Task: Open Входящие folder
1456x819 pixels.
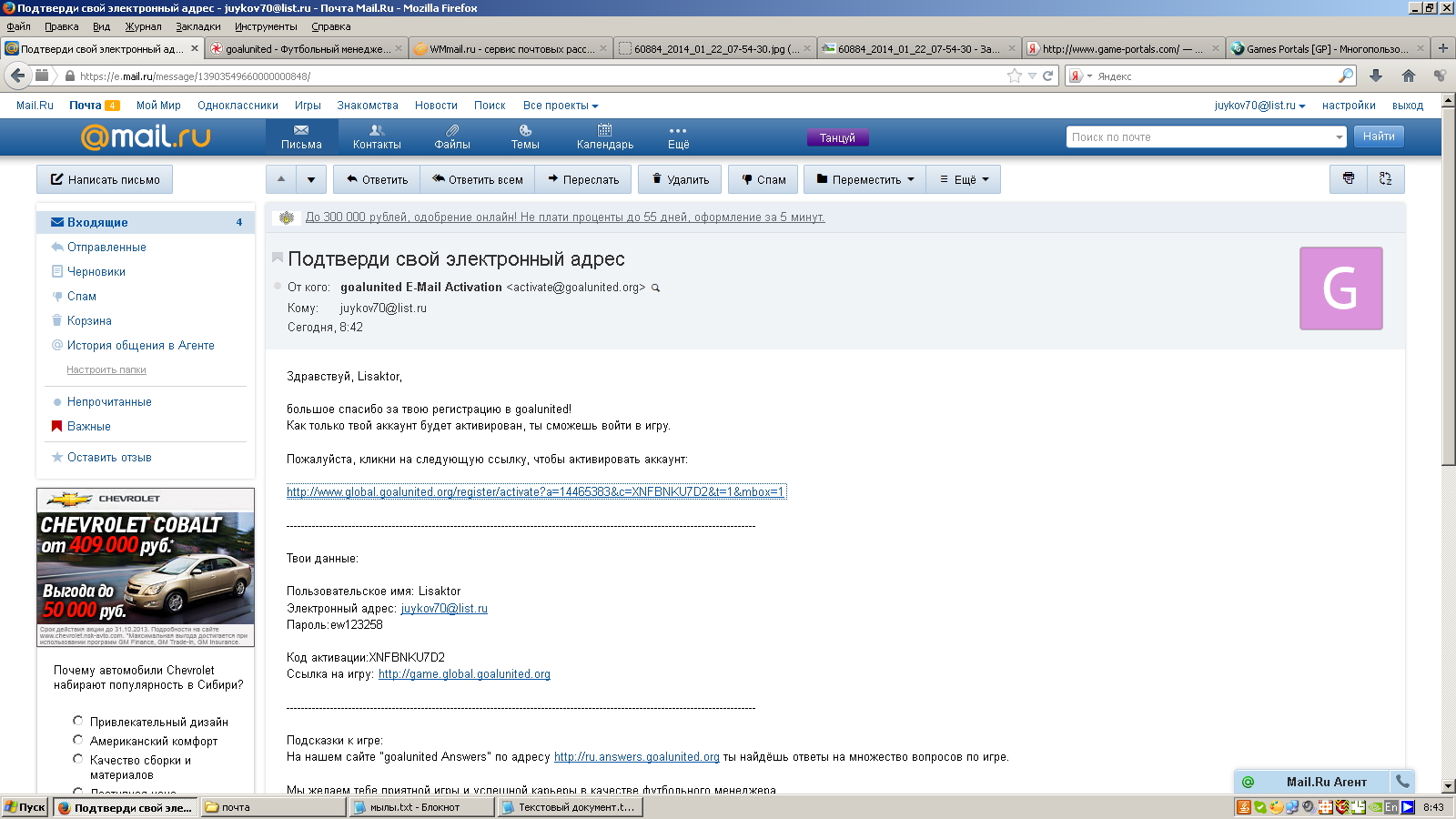Action: click(146, 222)
